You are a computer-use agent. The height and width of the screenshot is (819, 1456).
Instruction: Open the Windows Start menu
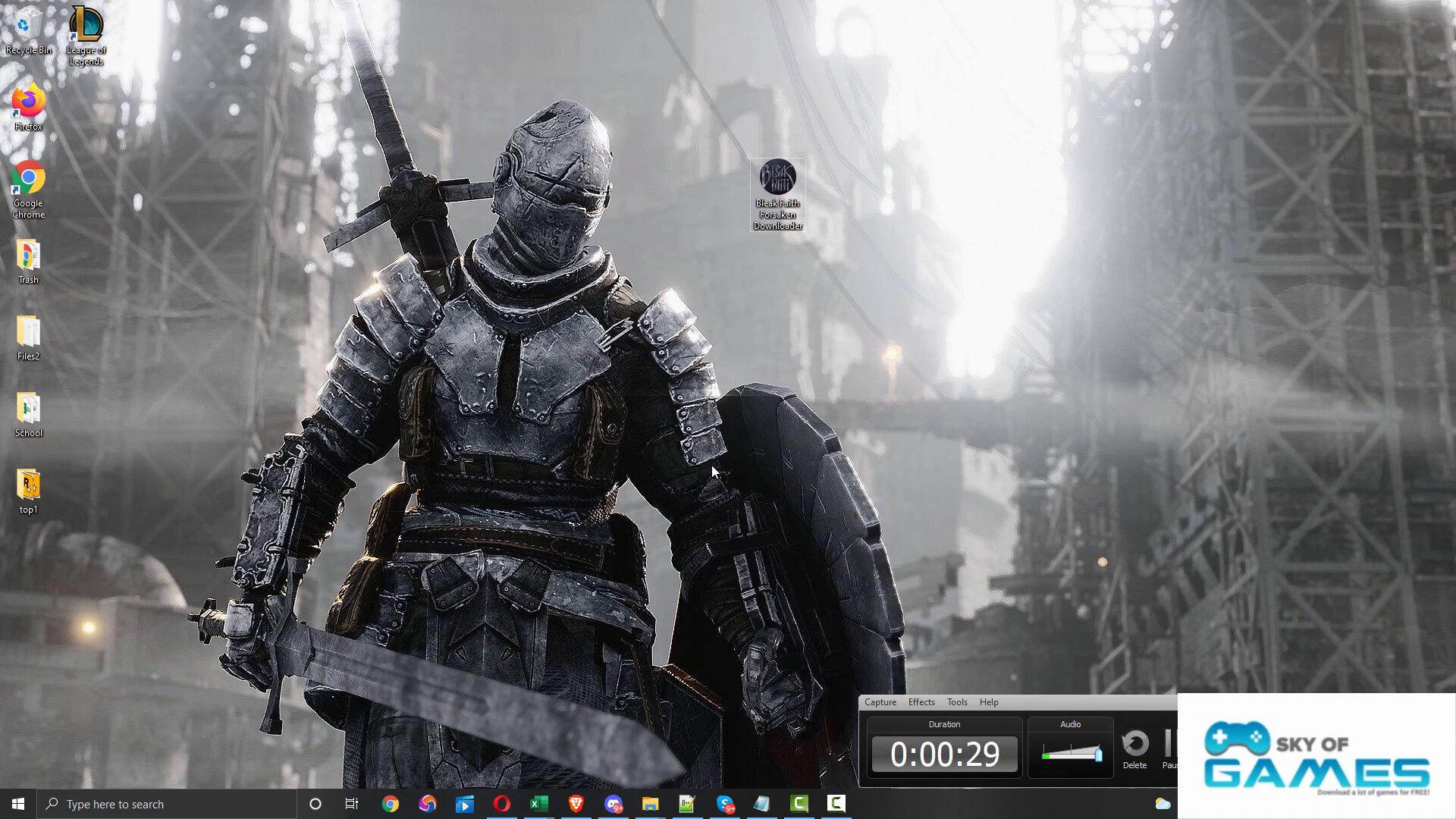tap(18, 804)
